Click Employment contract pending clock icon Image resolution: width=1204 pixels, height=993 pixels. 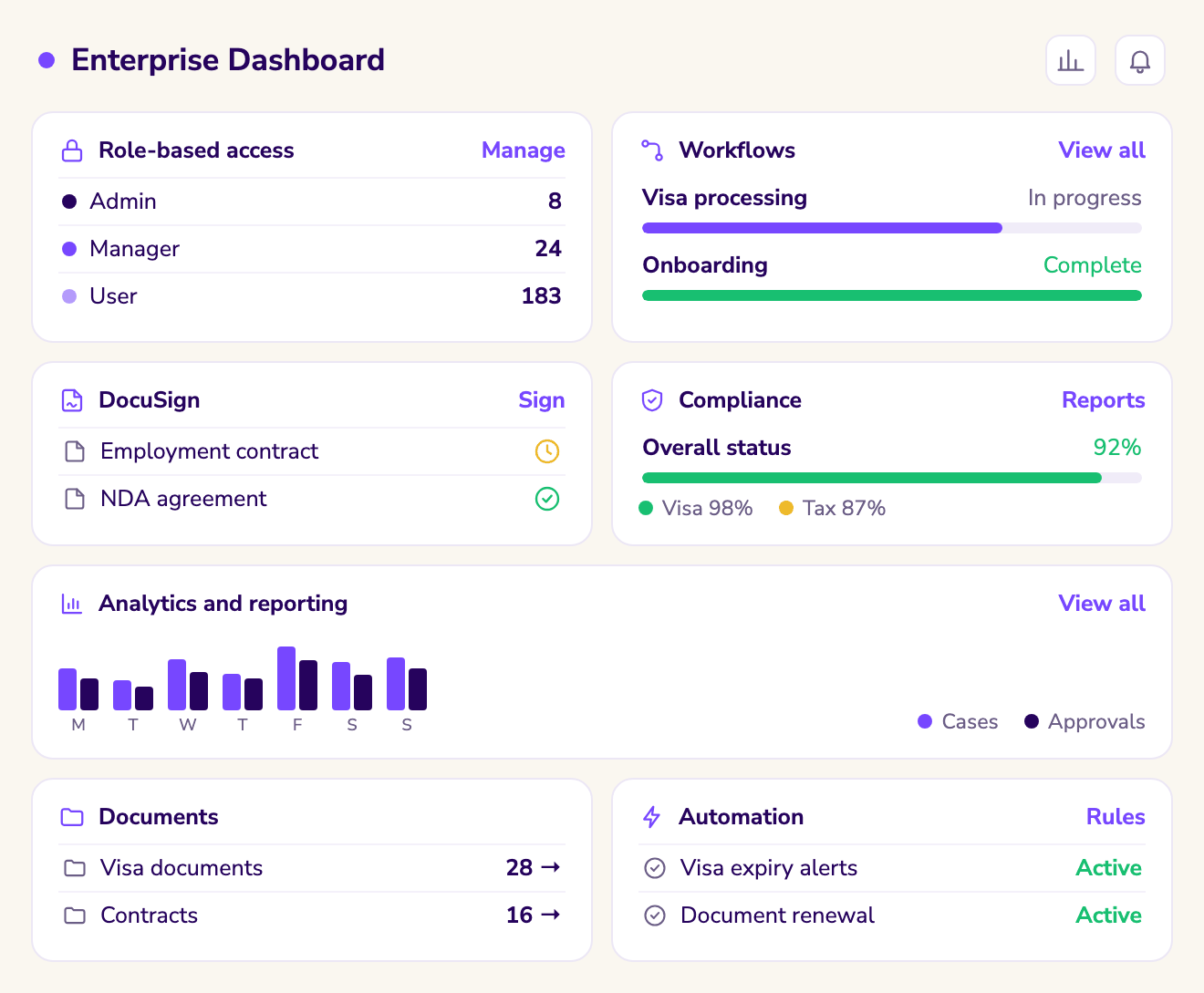pyautogui.click(x=547, y=451)
